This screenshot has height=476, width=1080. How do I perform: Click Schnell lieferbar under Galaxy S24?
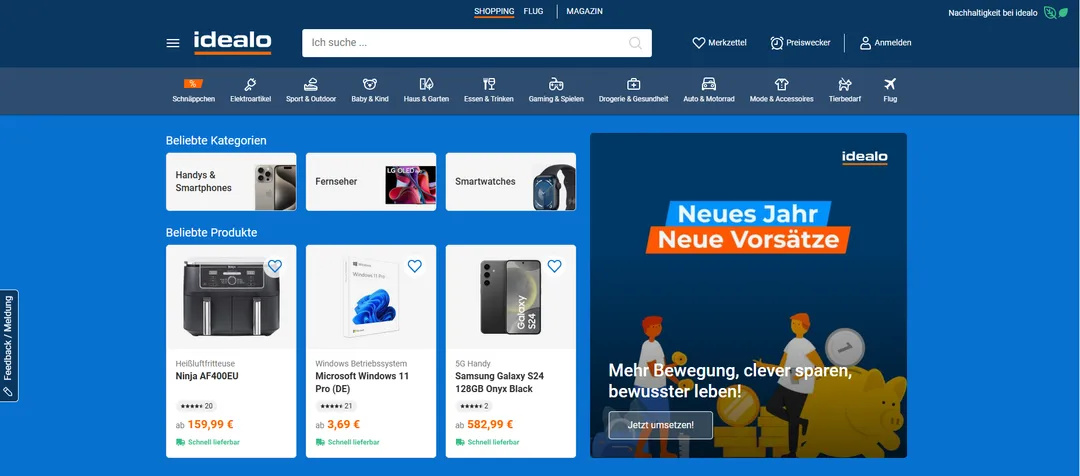pos(488,442)
